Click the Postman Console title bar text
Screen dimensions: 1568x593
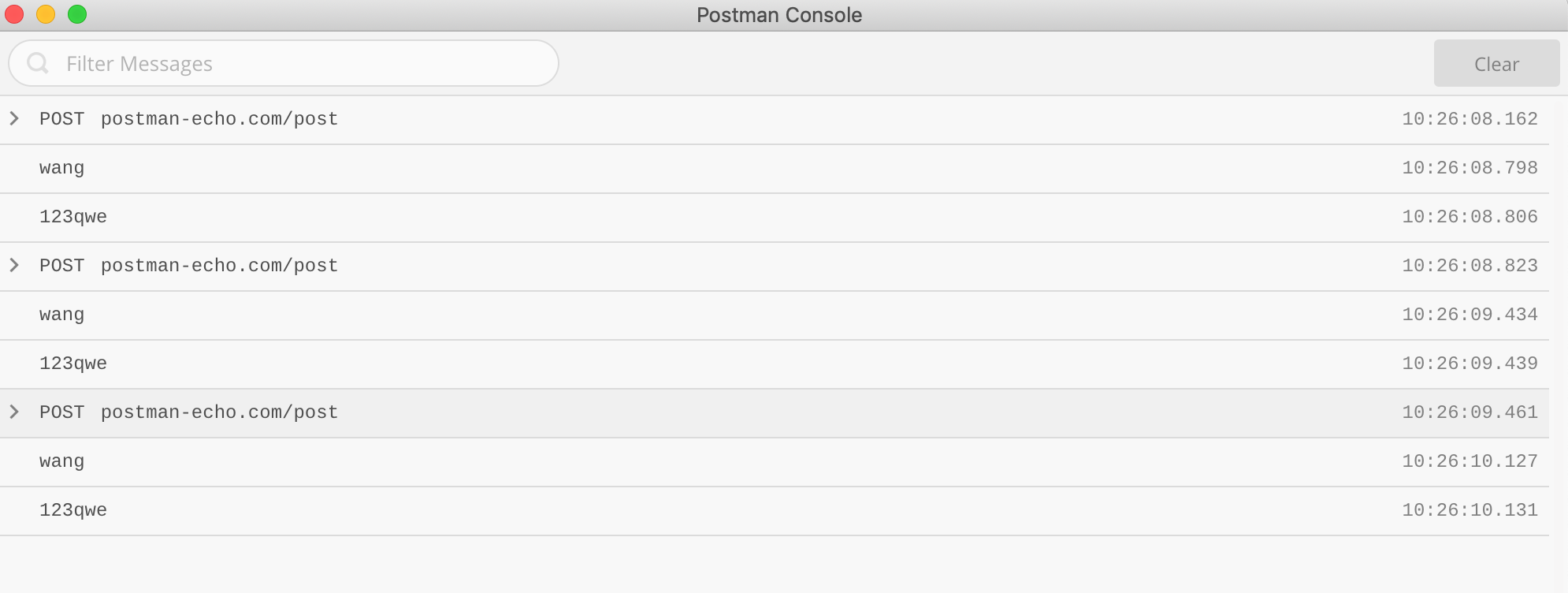click(779, 15)
